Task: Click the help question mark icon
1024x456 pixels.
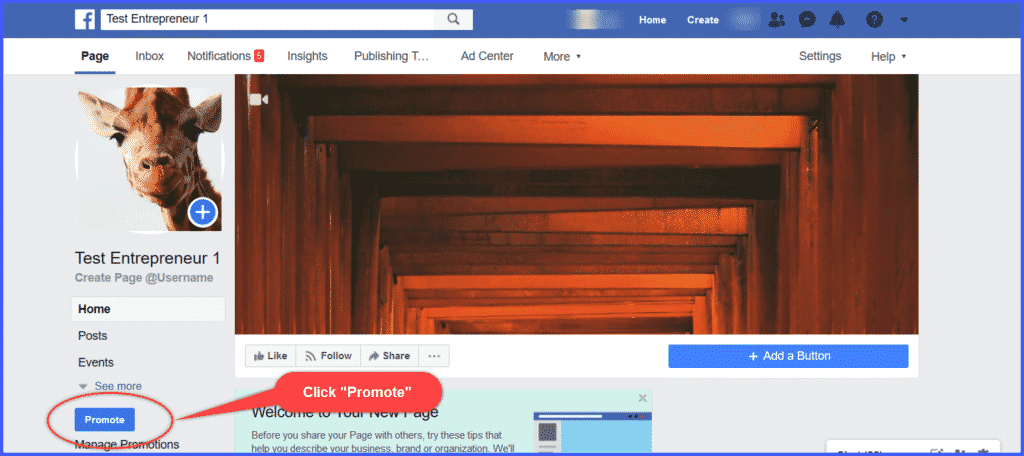Action: pyautogui.click(x=874, y=19)
